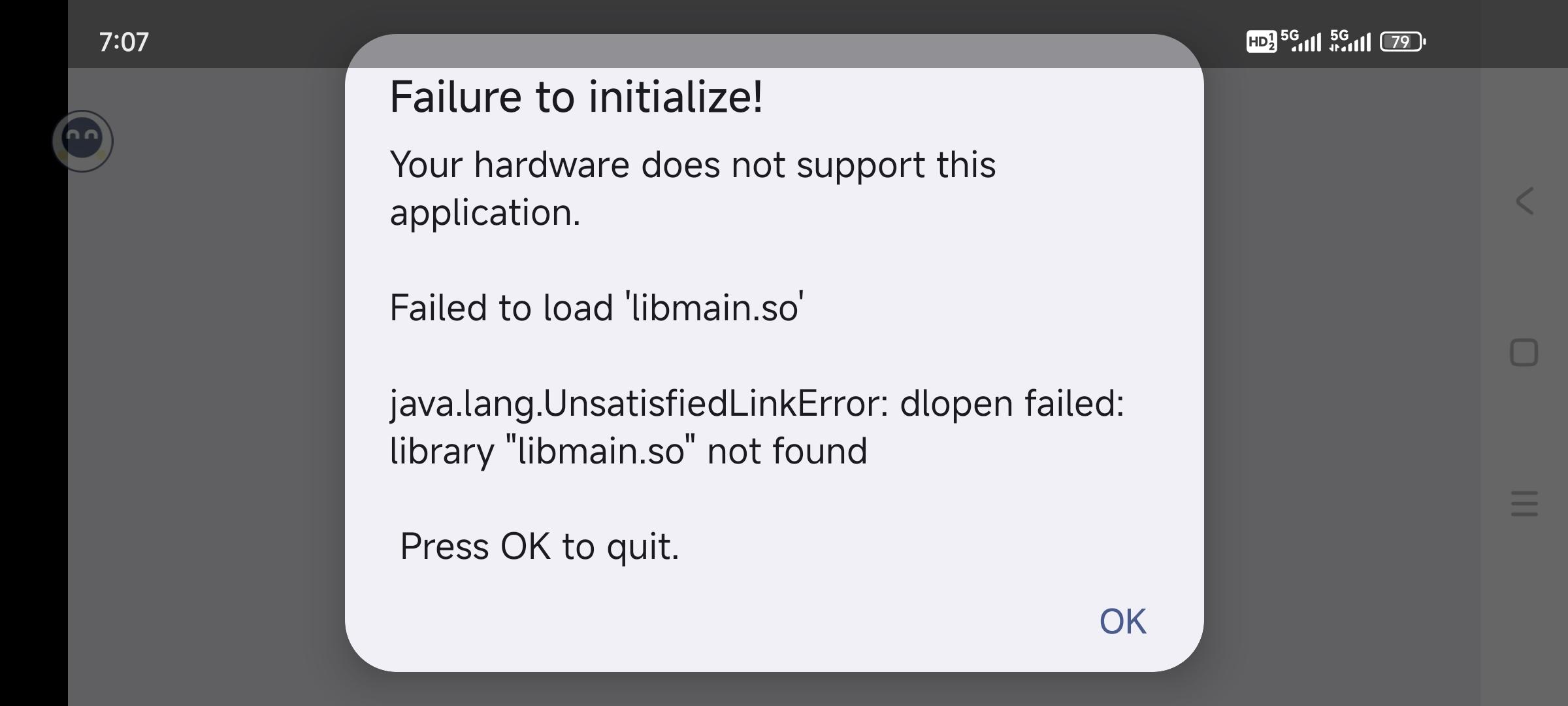
Task: Tap the square home navigation button
Action: [x=1524, y=353]
